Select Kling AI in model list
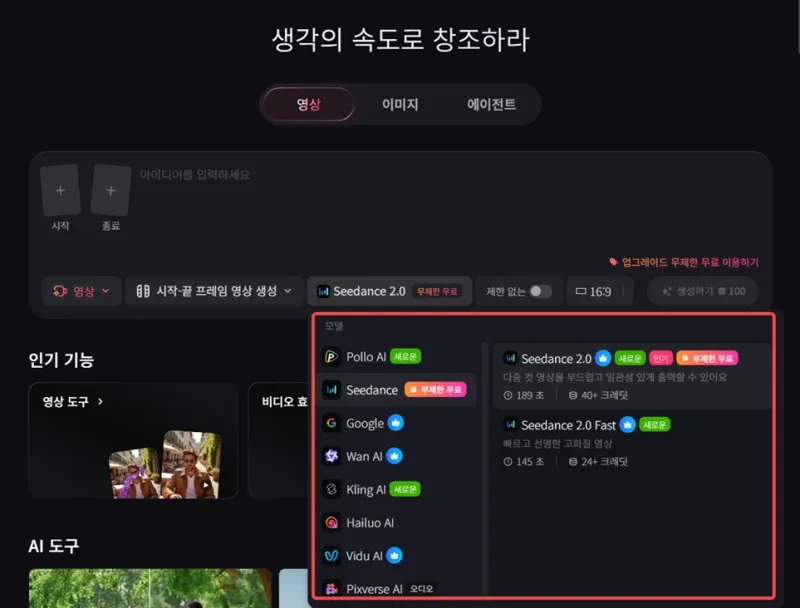Viewport: 800px width, 608px height. (x=396, y=489)
